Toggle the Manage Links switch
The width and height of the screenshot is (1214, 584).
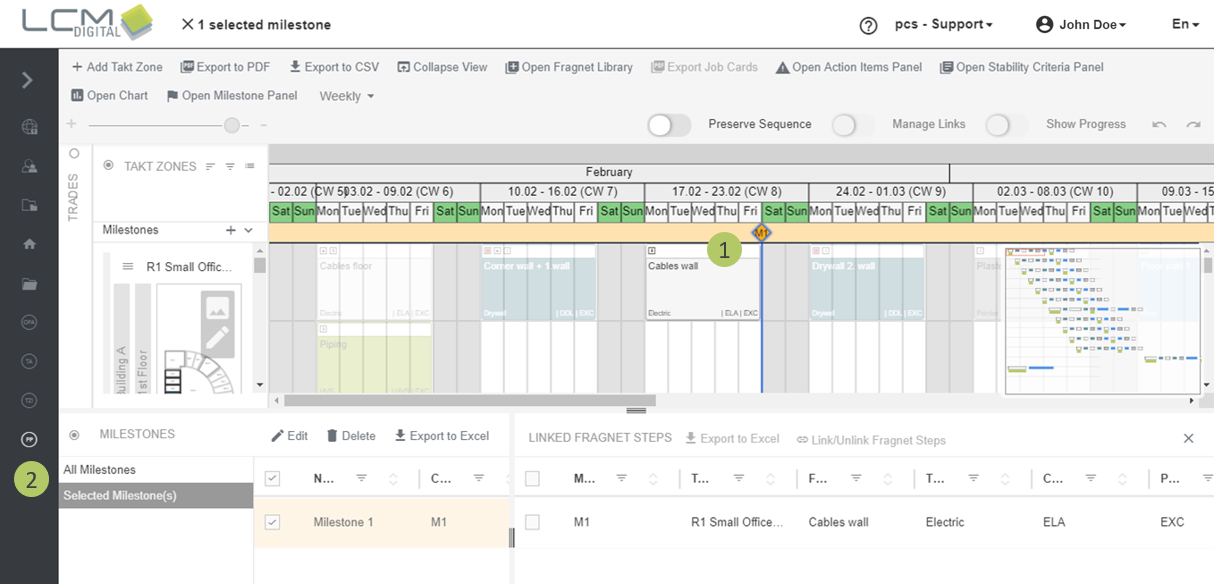853,125
